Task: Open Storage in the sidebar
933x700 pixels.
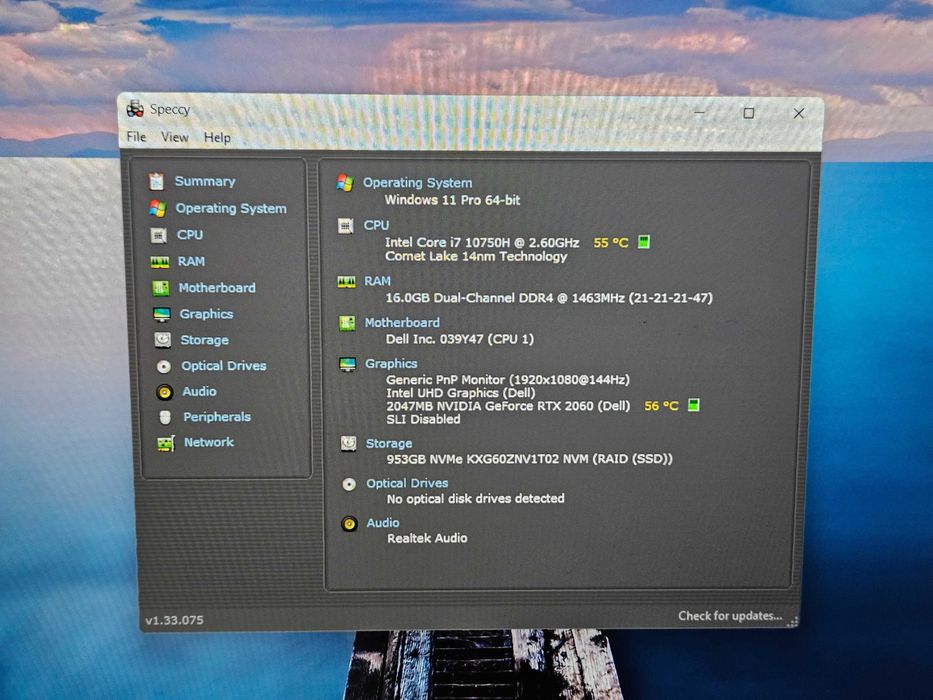Action: tap(205, 340)
